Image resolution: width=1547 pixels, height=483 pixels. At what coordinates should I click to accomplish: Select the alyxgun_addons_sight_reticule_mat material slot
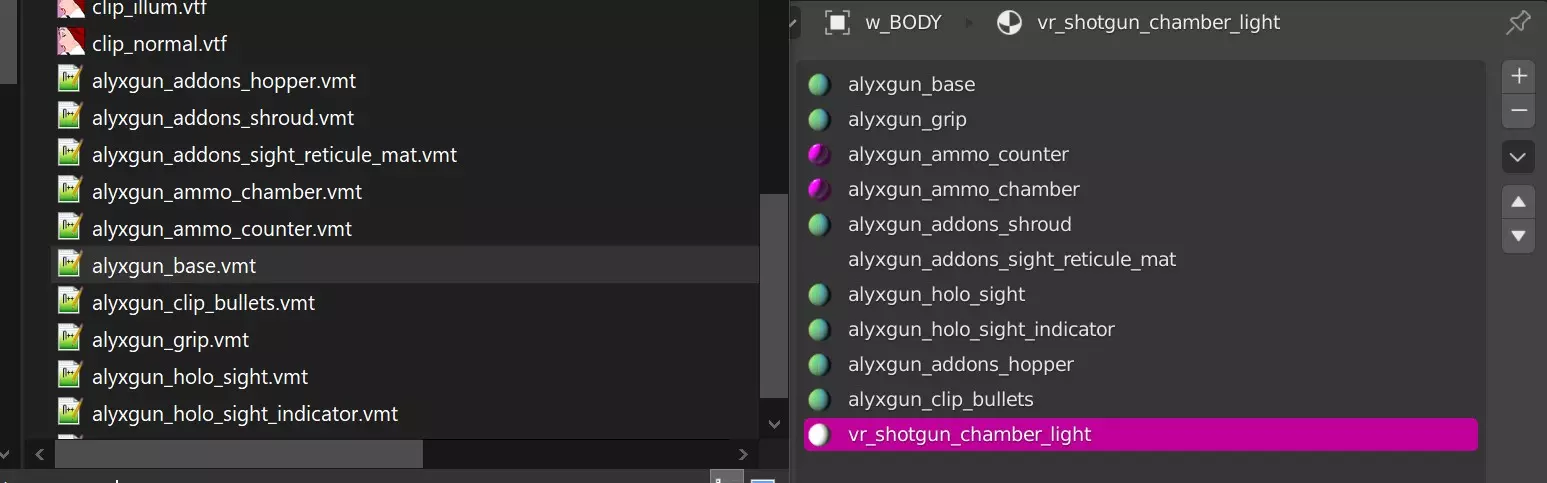[1140, 259]
